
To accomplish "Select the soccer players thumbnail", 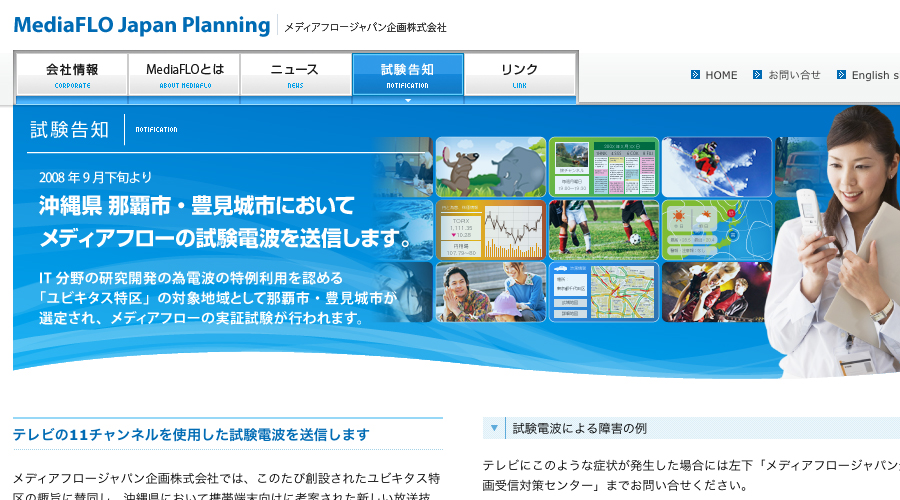I will [x=604, y=230].
